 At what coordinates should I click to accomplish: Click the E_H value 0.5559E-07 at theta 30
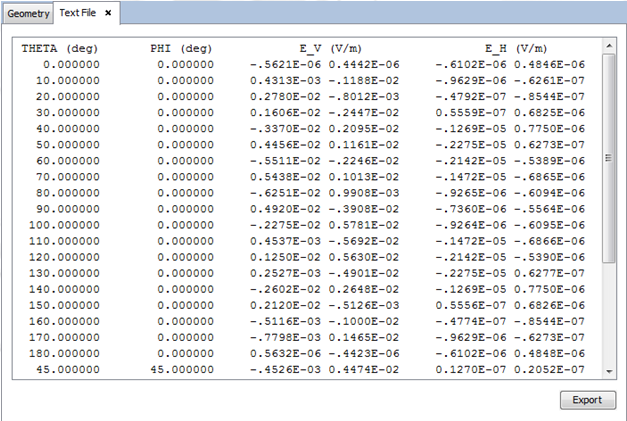471,113
